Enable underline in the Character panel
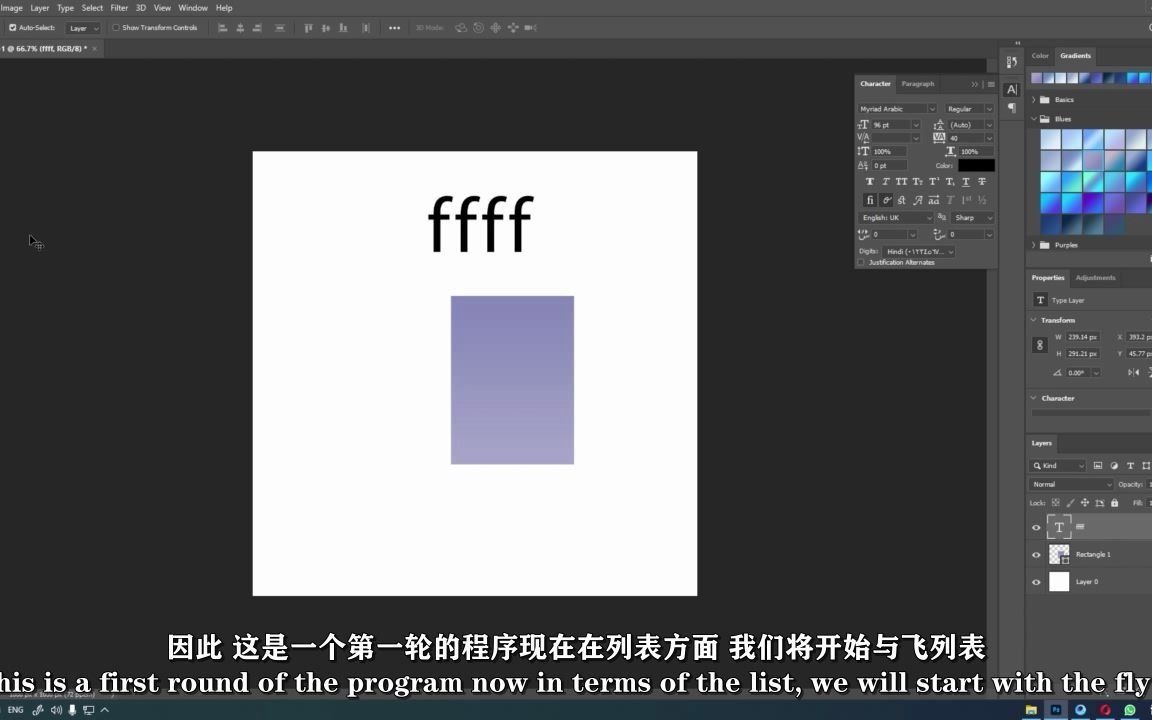 point(965,181)
